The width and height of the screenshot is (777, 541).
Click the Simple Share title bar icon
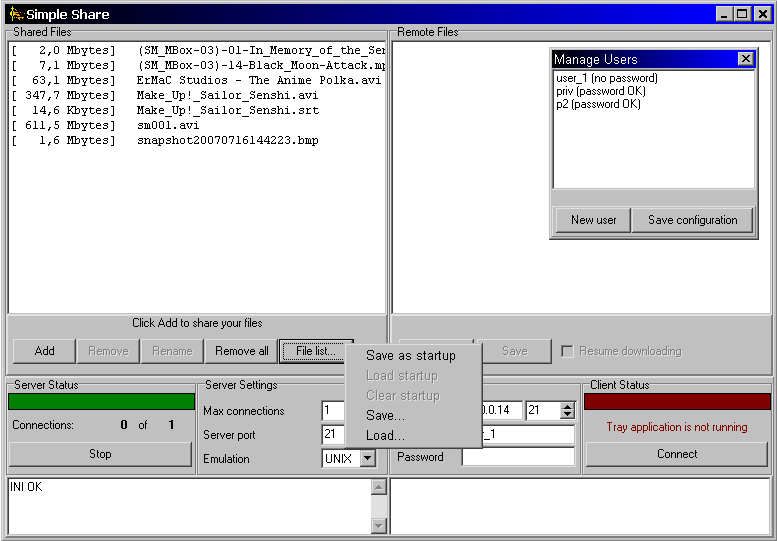[x=14, y=14]
